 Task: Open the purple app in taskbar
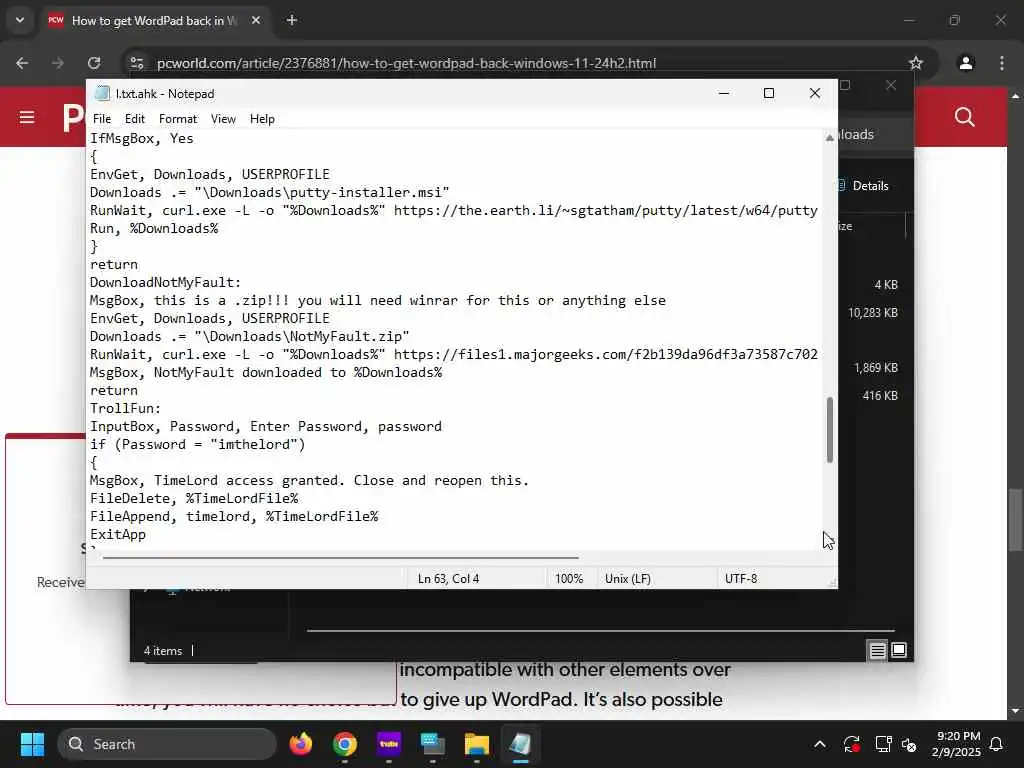(x=389, y=744)
